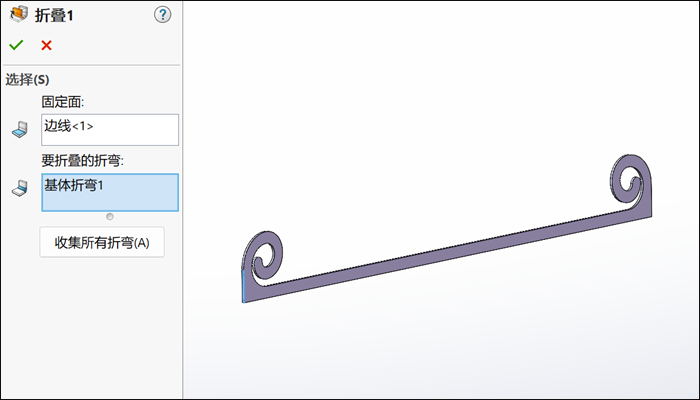Click the 要折叠的折弯: label
This screenshot has height=400, width=700.
[83, 161]
